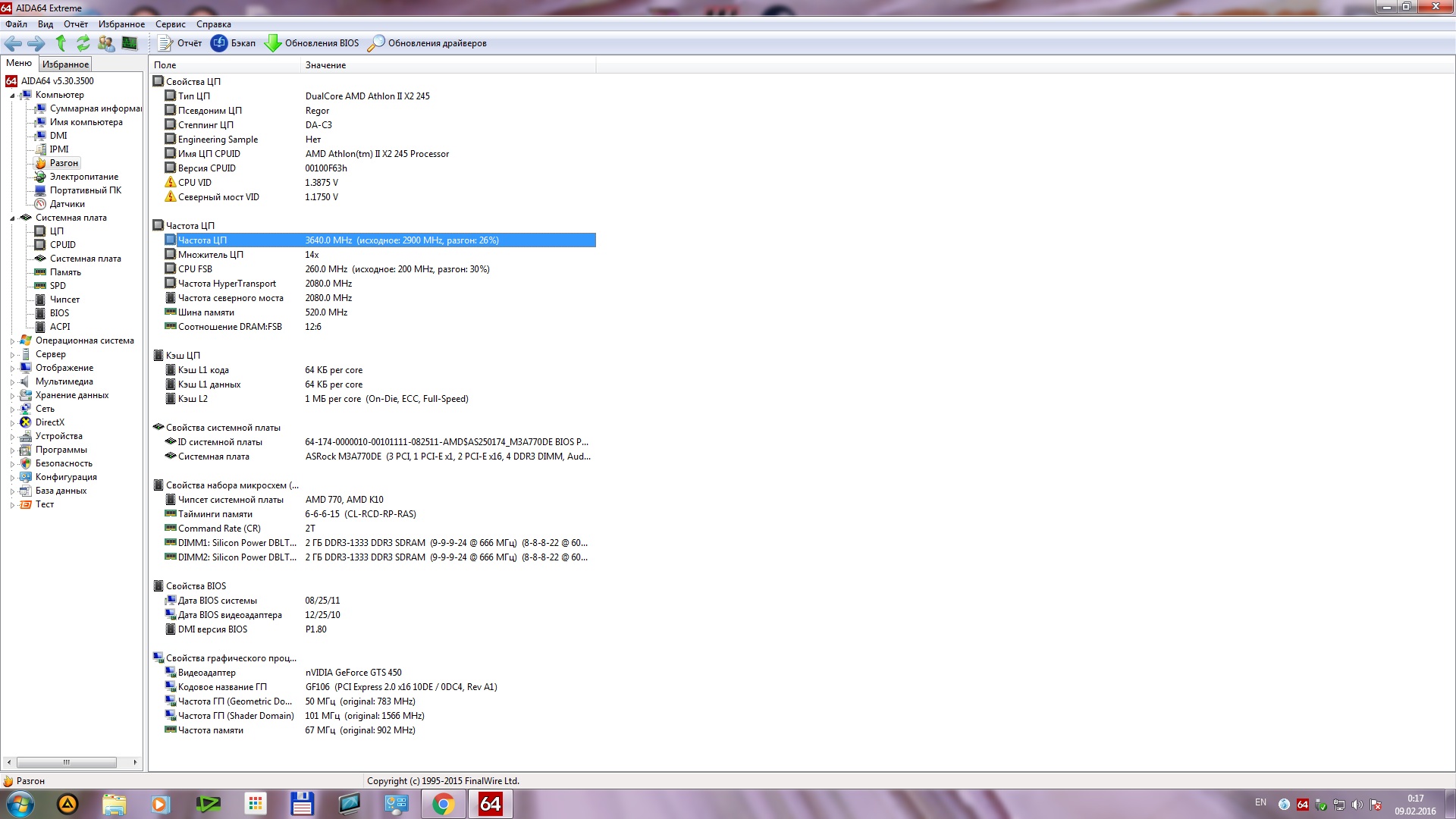Check for Обновления BIOS
1456x819 pixels.
pyautogui.click(x=312, y=43)
